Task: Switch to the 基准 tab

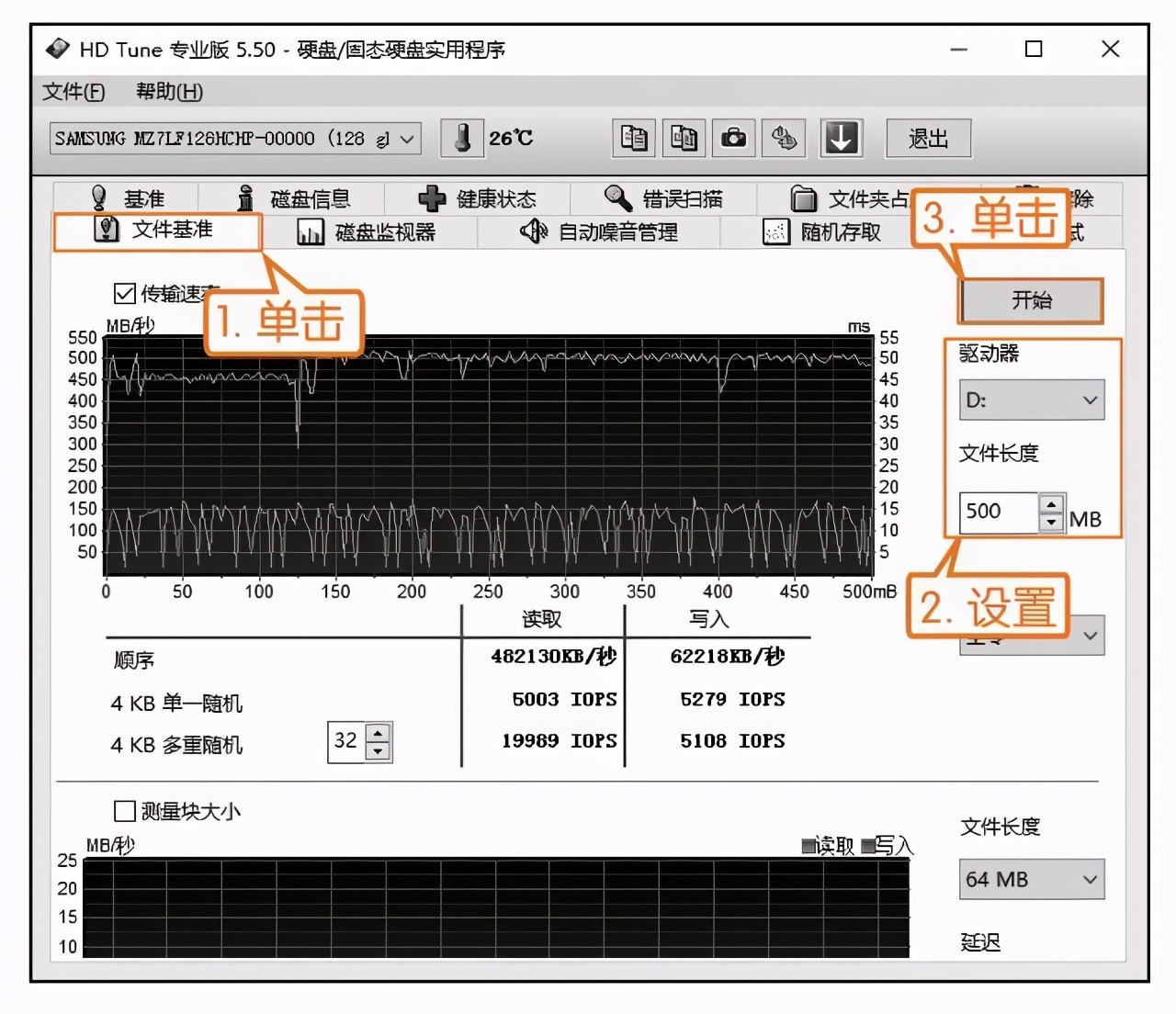Action: coord(126,198)
